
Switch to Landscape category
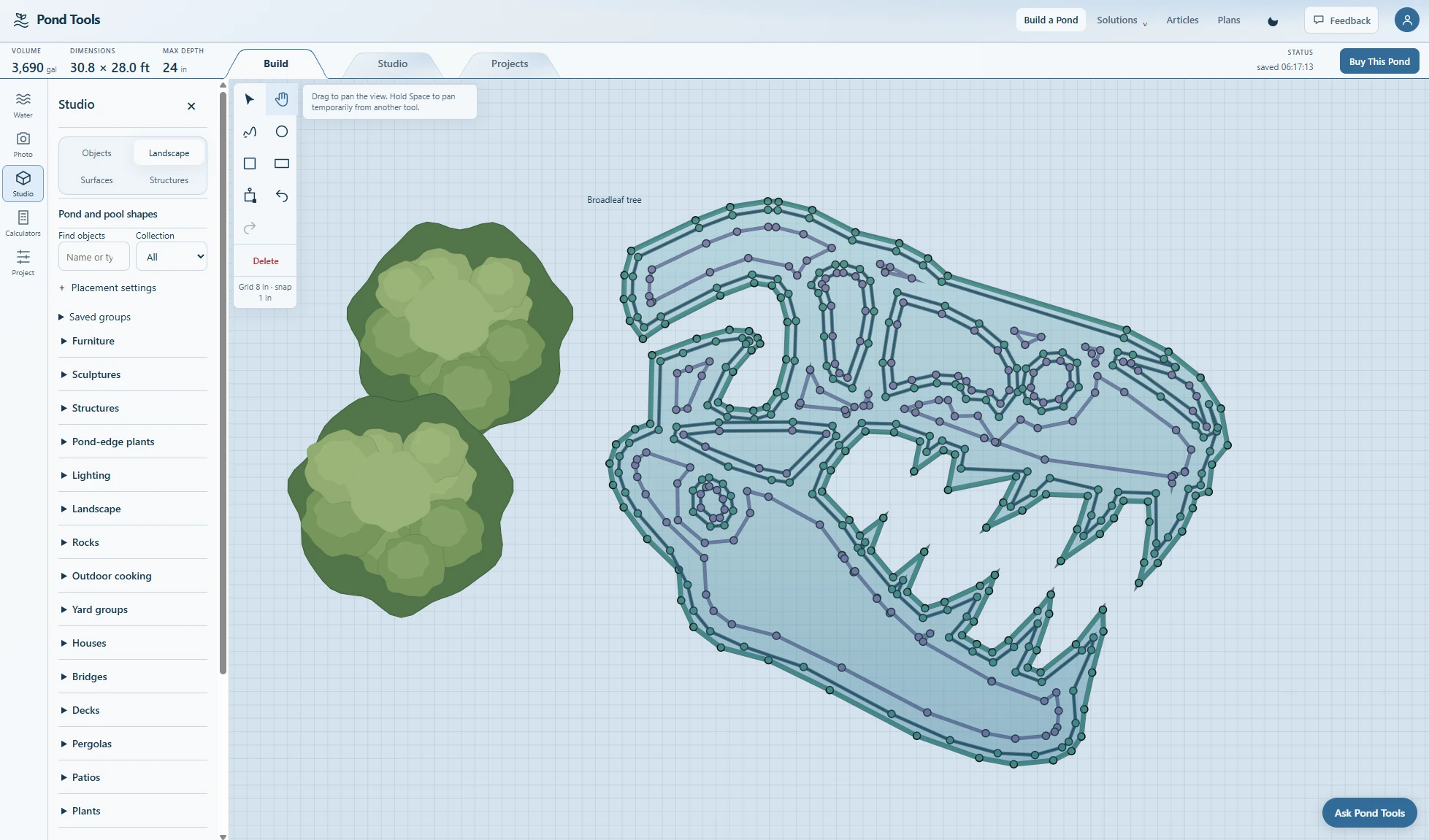pos(169,153)
